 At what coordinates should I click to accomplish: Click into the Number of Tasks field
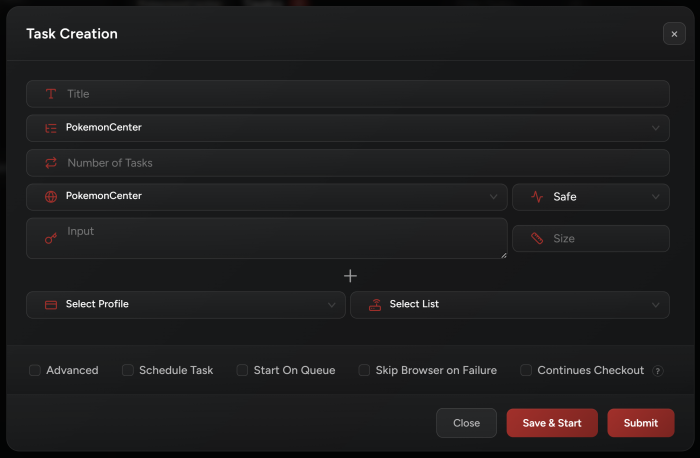click(348, 163)
